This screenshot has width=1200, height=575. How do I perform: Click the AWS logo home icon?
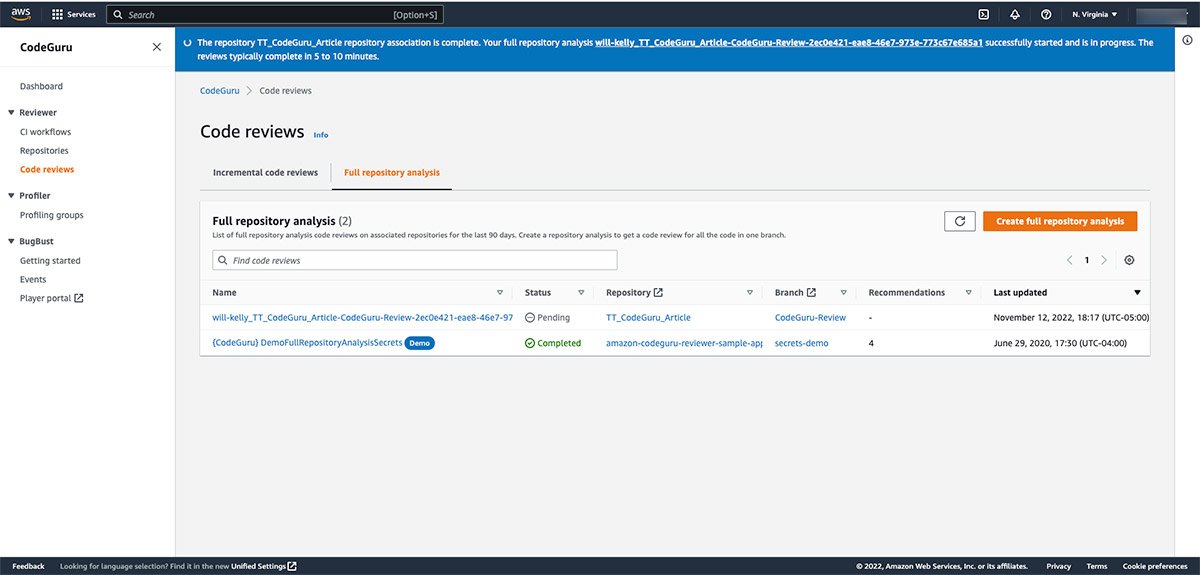coord(22,14)
